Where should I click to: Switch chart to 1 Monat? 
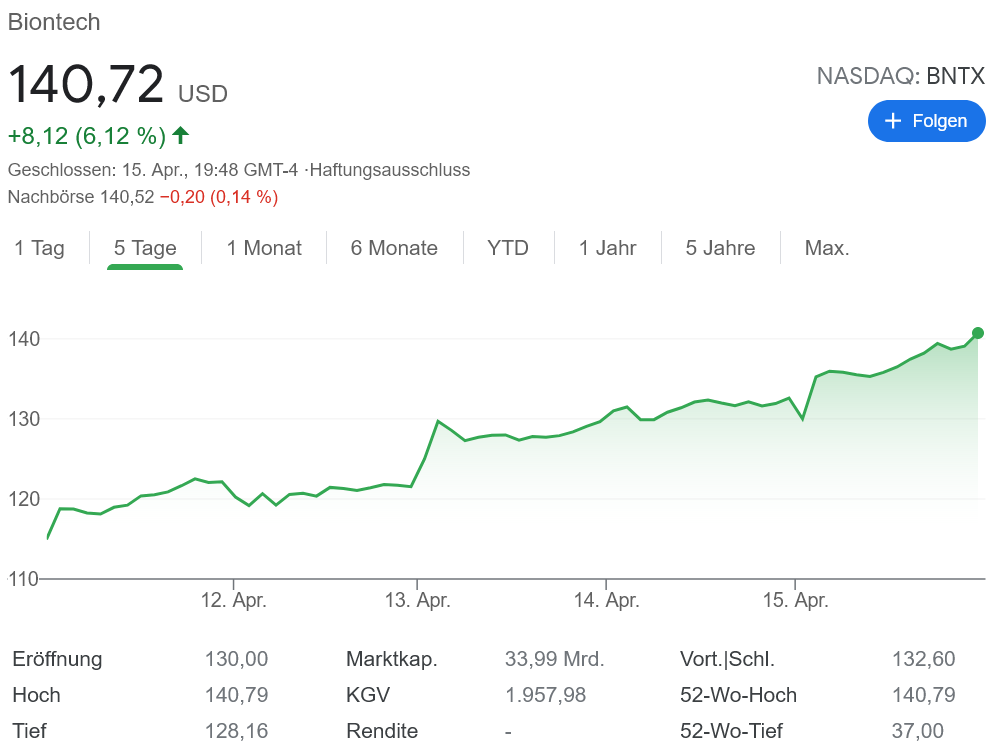(x=264, y=248)
